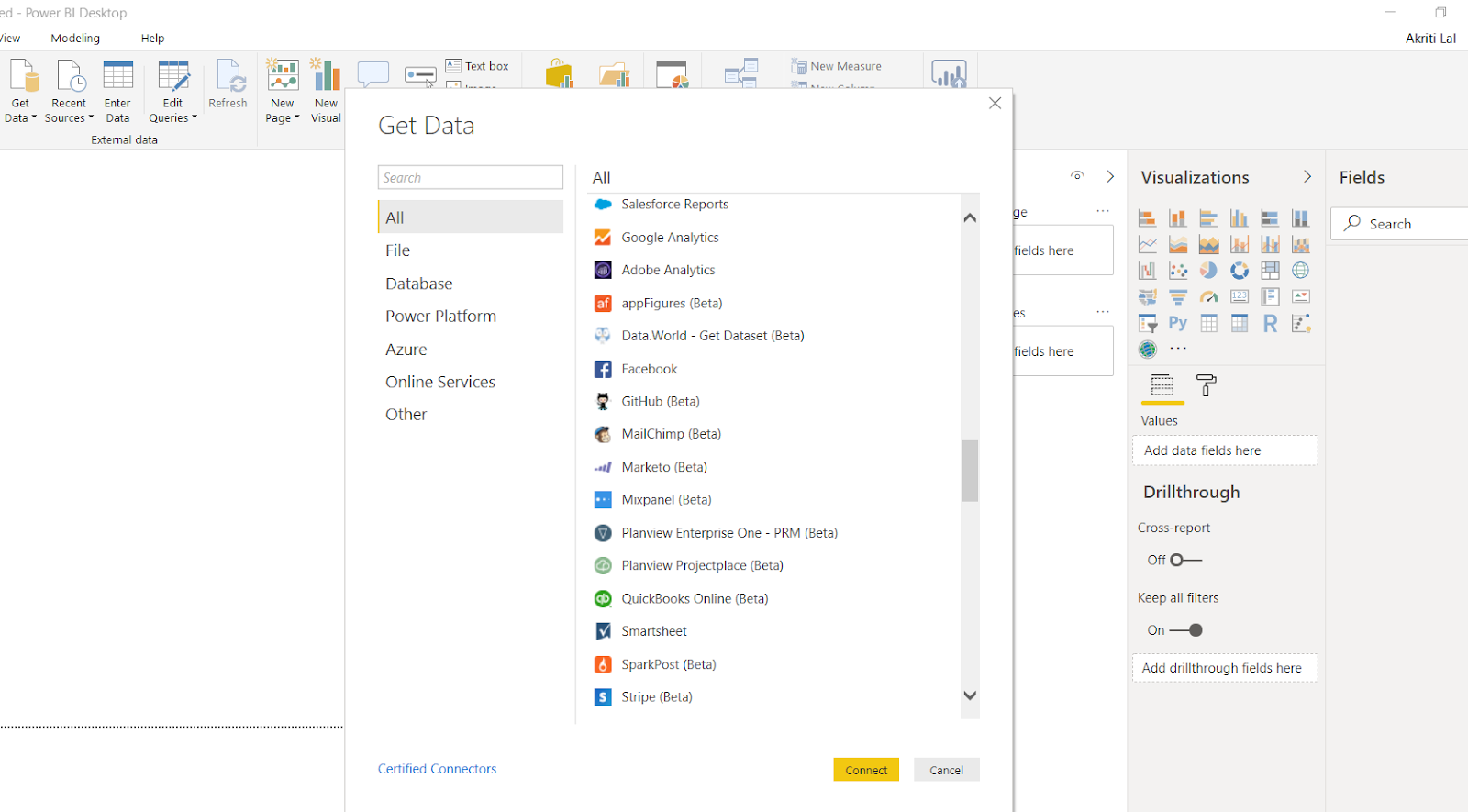Click the Enter Data ribbon icon
This screenshot has width=1468, height=812.
(117, 90)
